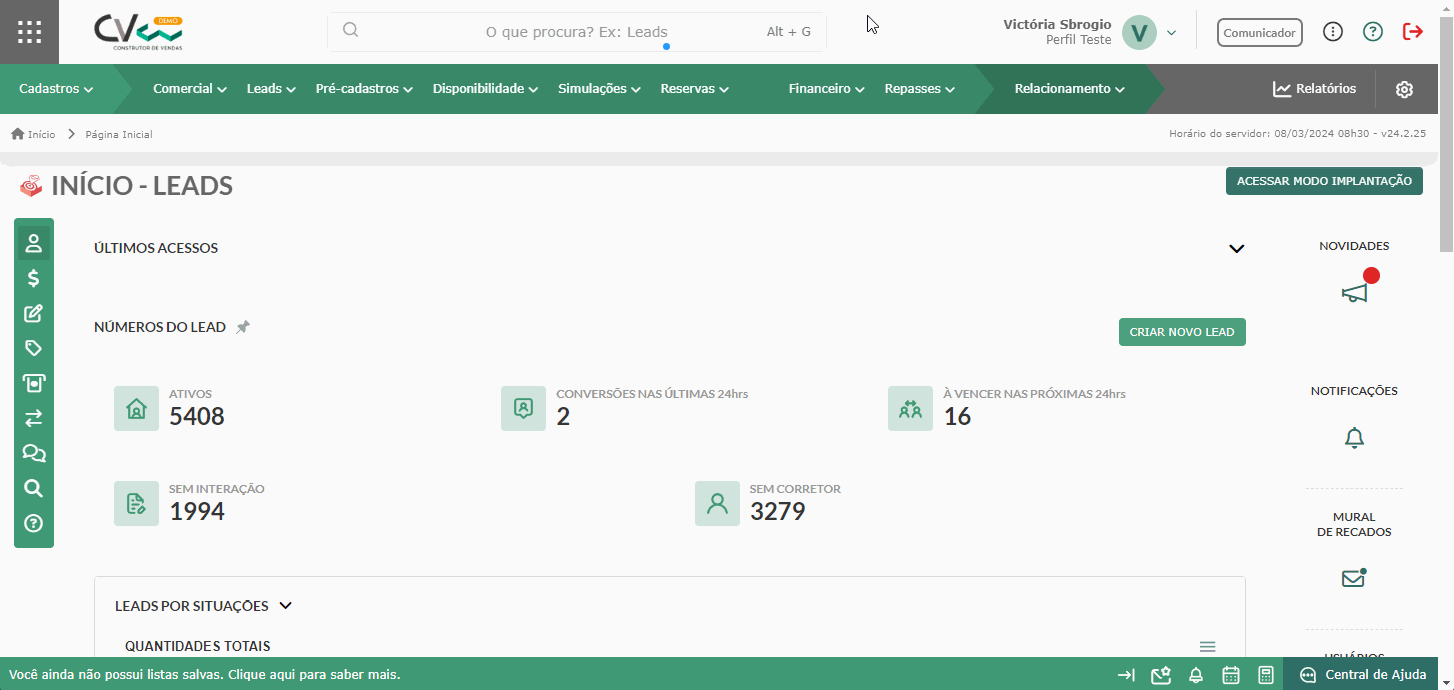
Task: Click Acessar Modo Implantação button
Action: point(1324,181)
